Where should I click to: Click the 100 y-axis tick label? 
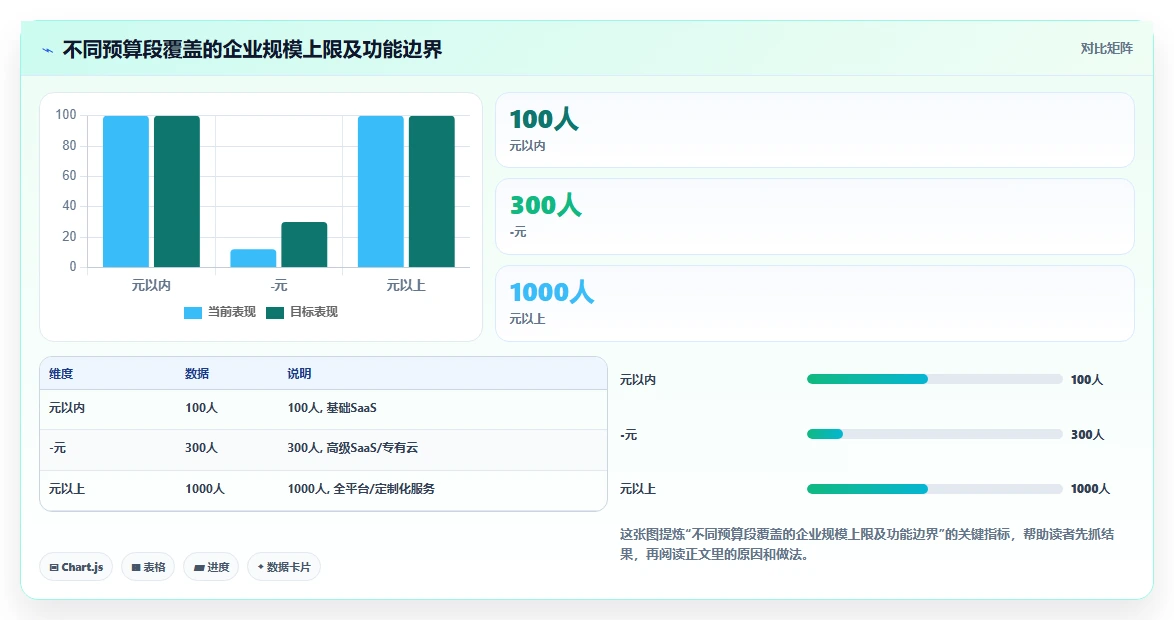(66, 115)
